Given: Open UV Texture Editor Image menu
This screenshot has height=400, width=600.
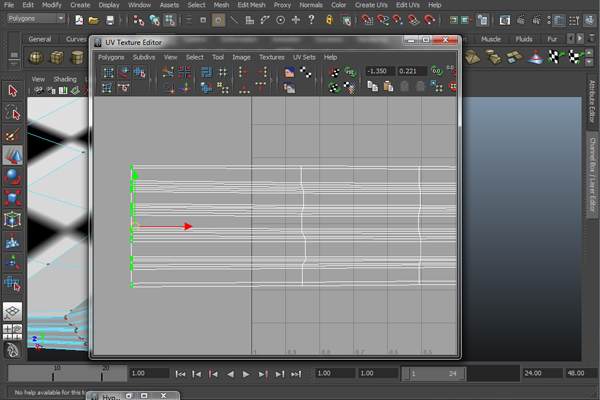Looking at the screenshot, I should pyautogui.click(x=241, y=57).
